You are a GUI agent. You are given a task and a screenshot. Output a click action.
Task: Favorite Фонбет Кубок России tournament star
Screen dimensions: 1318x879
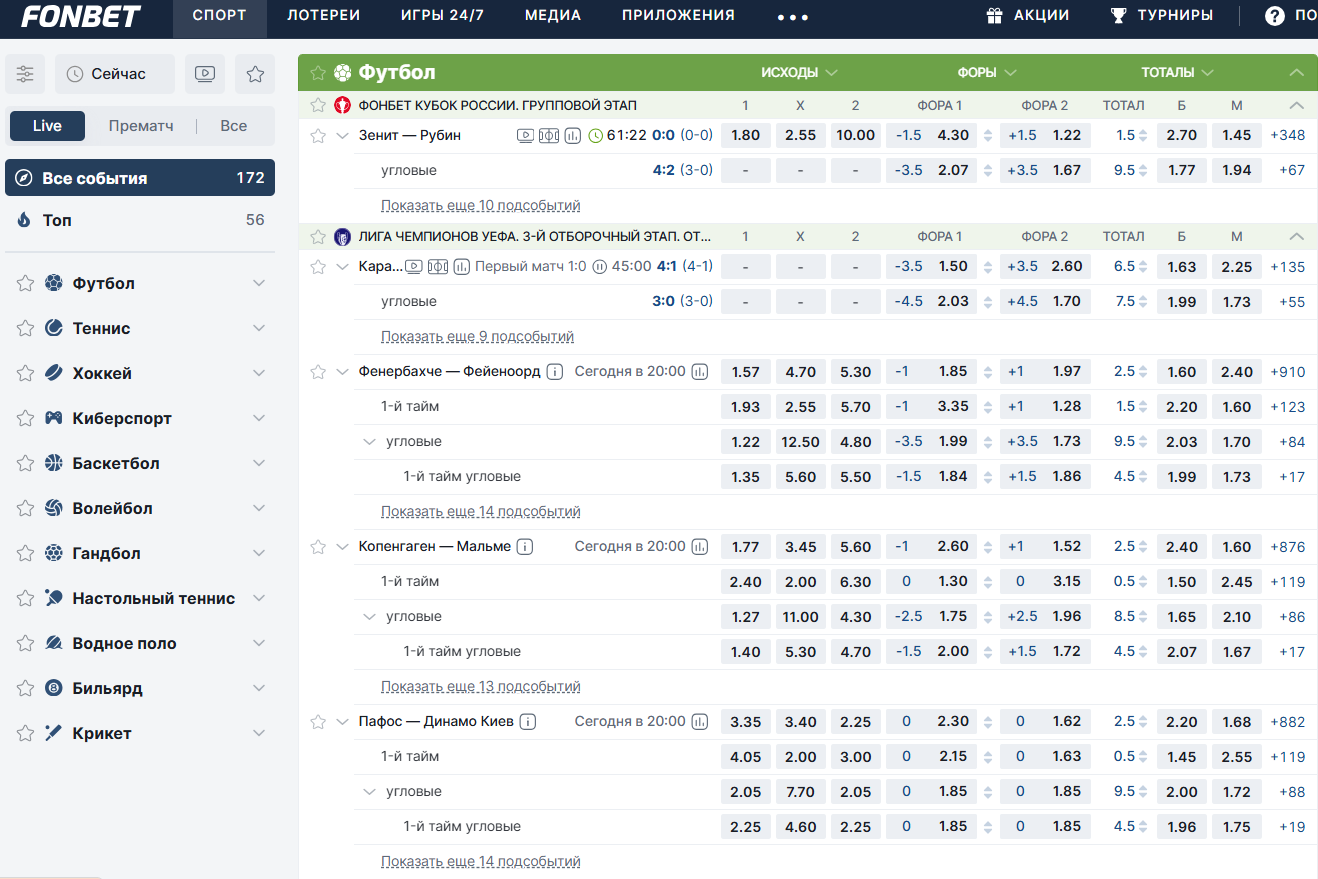click(318, 105)
